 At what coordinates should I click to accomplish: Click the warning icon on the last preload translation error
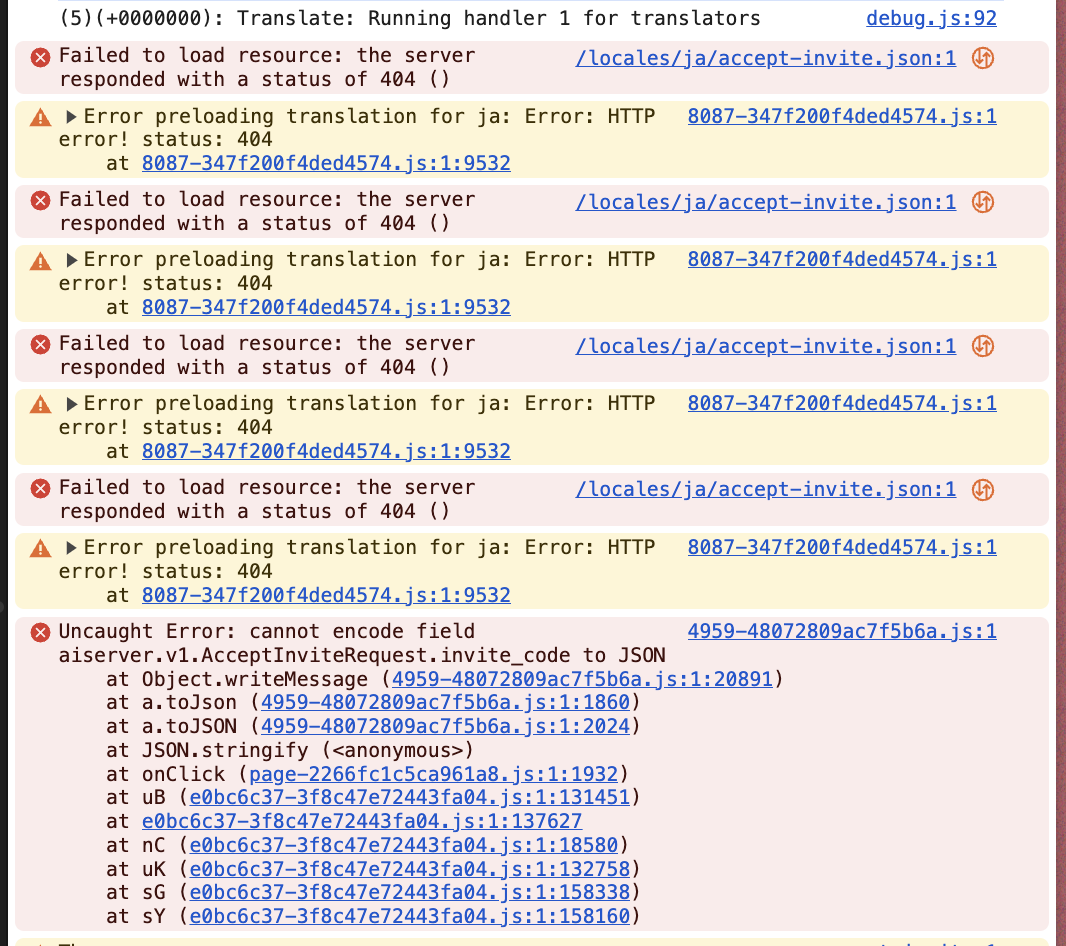40,547
